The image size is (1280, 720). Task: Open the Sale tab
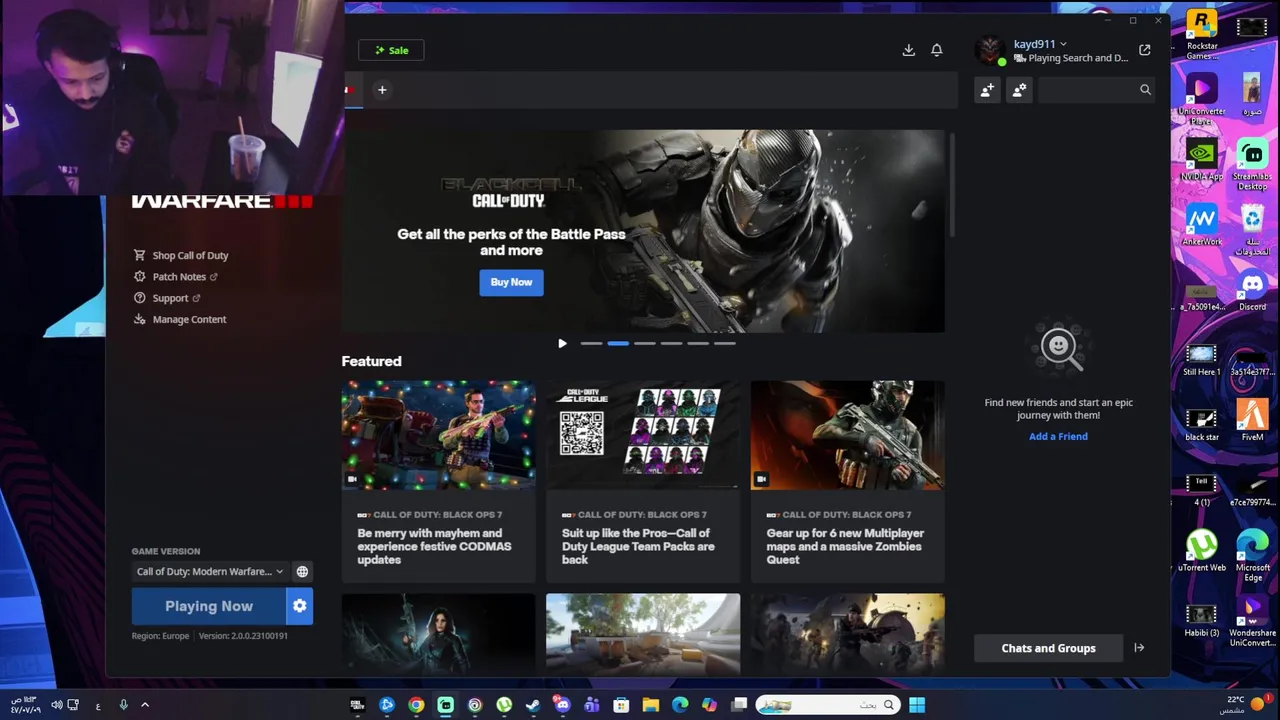392,50
